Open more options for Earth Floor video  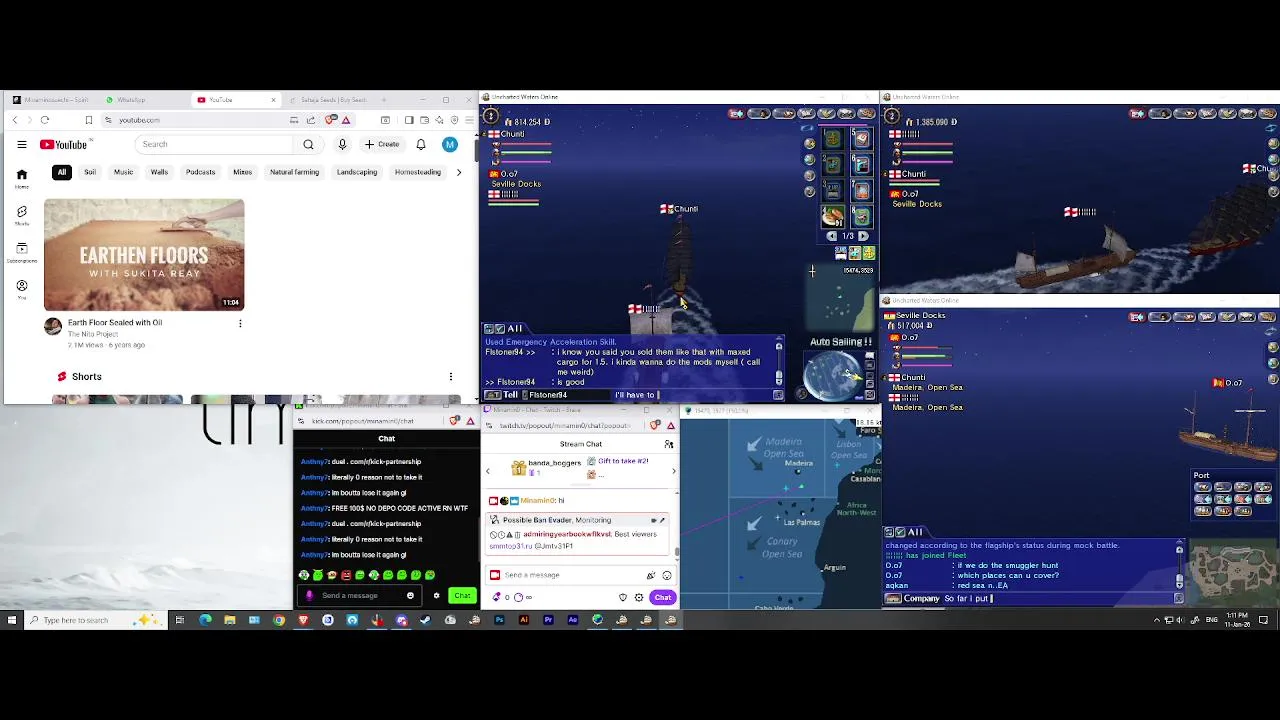(240, 324)
